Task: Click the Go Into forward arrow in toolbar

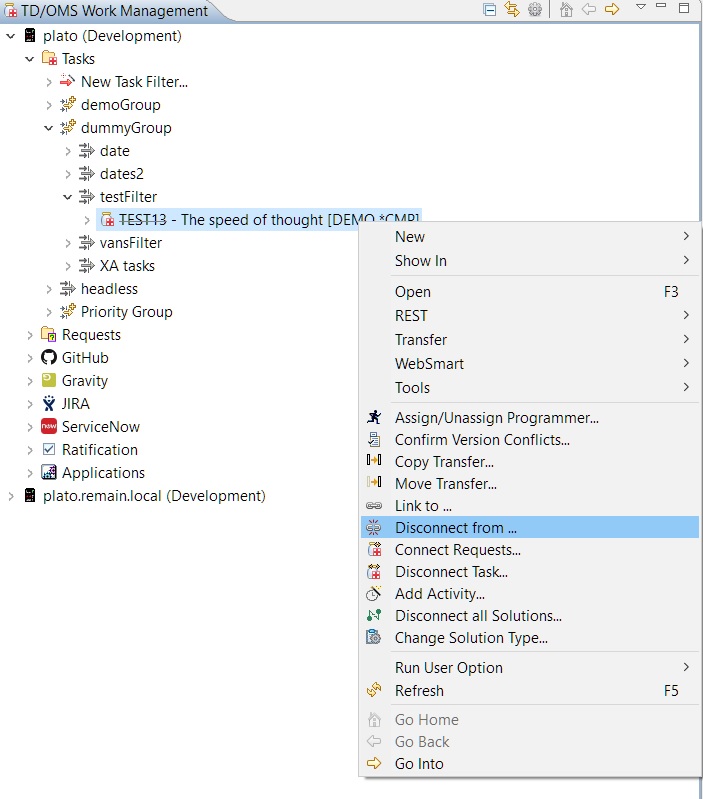Action: [x=612, y=10]
